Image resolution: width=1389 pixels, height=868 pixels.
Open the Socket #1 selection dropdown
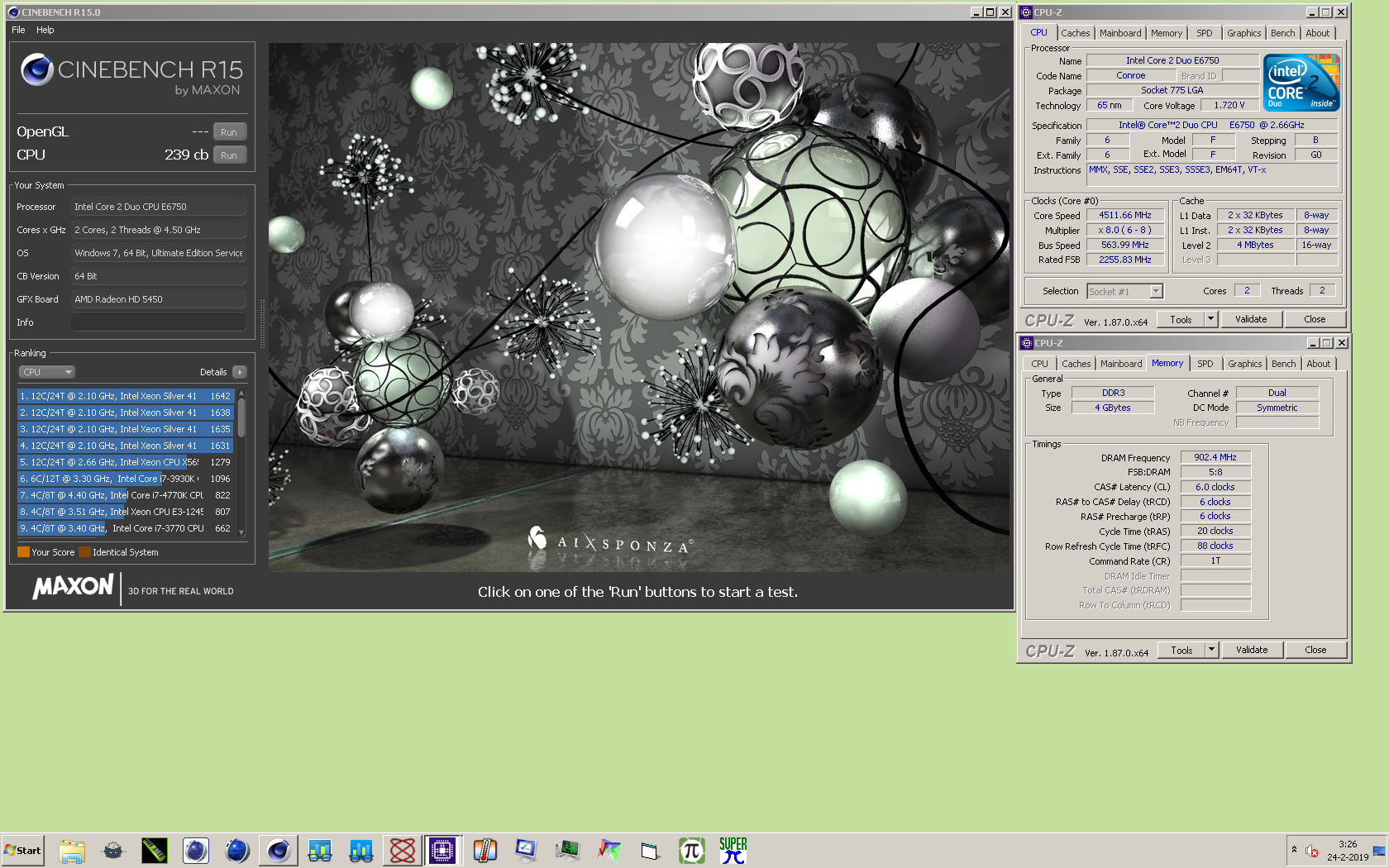pos(1125,292)
